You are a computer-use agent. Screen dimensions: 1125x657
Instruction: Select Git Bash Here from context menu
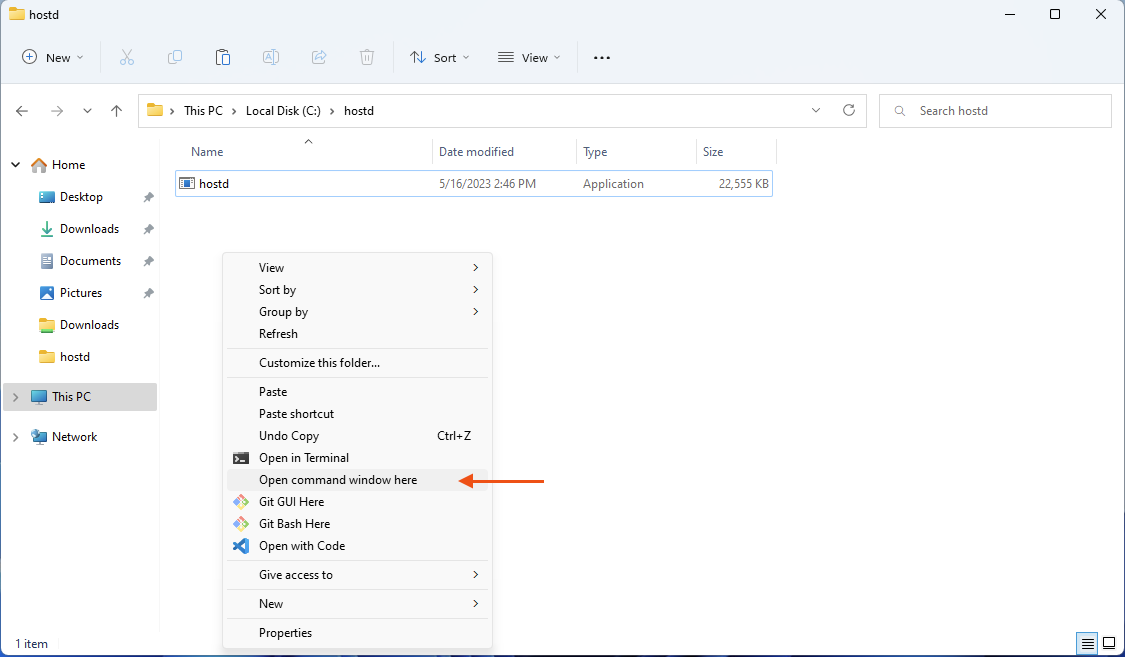(294, 524)
